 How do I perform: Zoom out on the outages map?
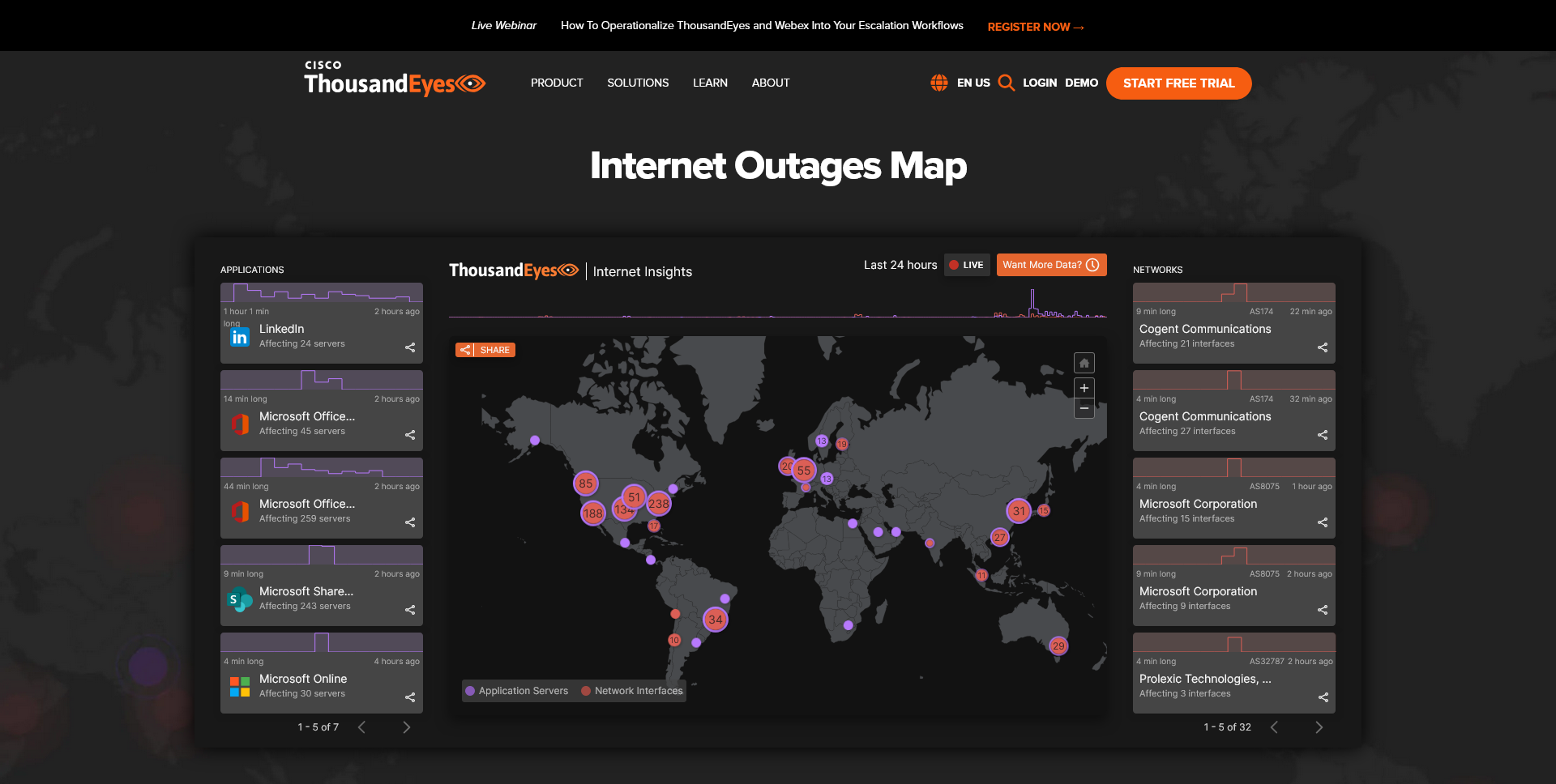[x=1084, y=408]
